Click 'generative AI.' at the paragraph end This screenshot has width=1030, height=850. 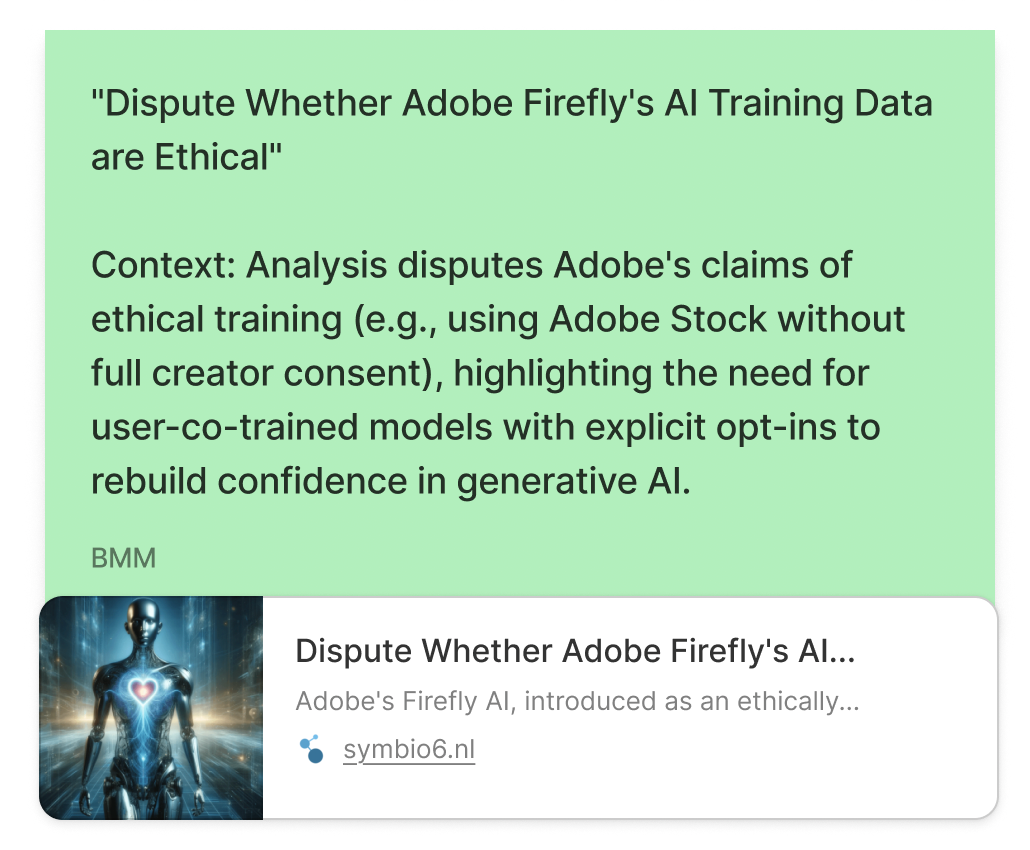573,481
